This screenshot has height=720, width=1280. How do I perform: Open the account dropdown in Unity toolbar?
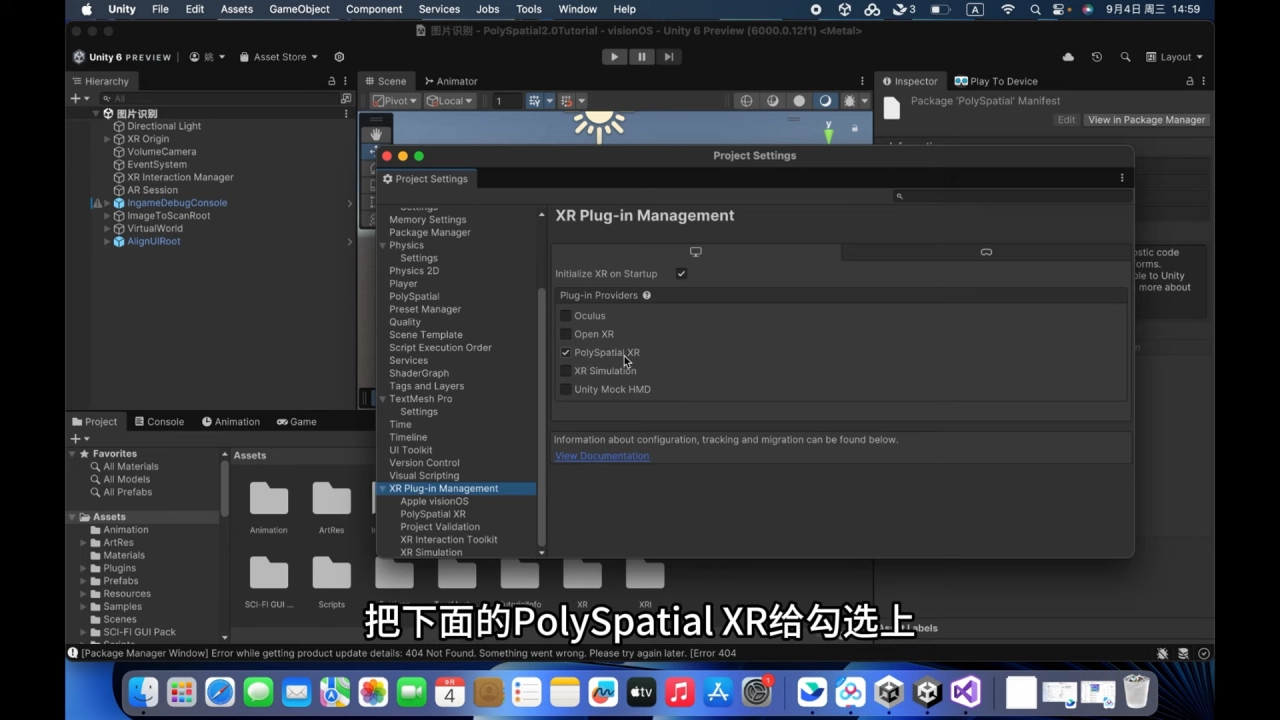coord(208,57)
